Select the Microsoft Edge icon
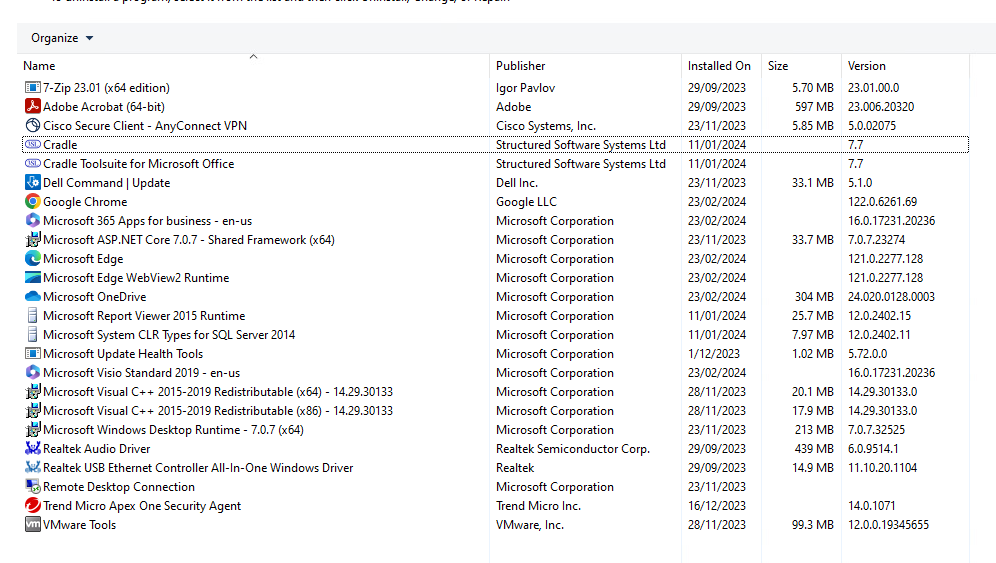The height and width of the screenshot is (563, 996). 32,259
